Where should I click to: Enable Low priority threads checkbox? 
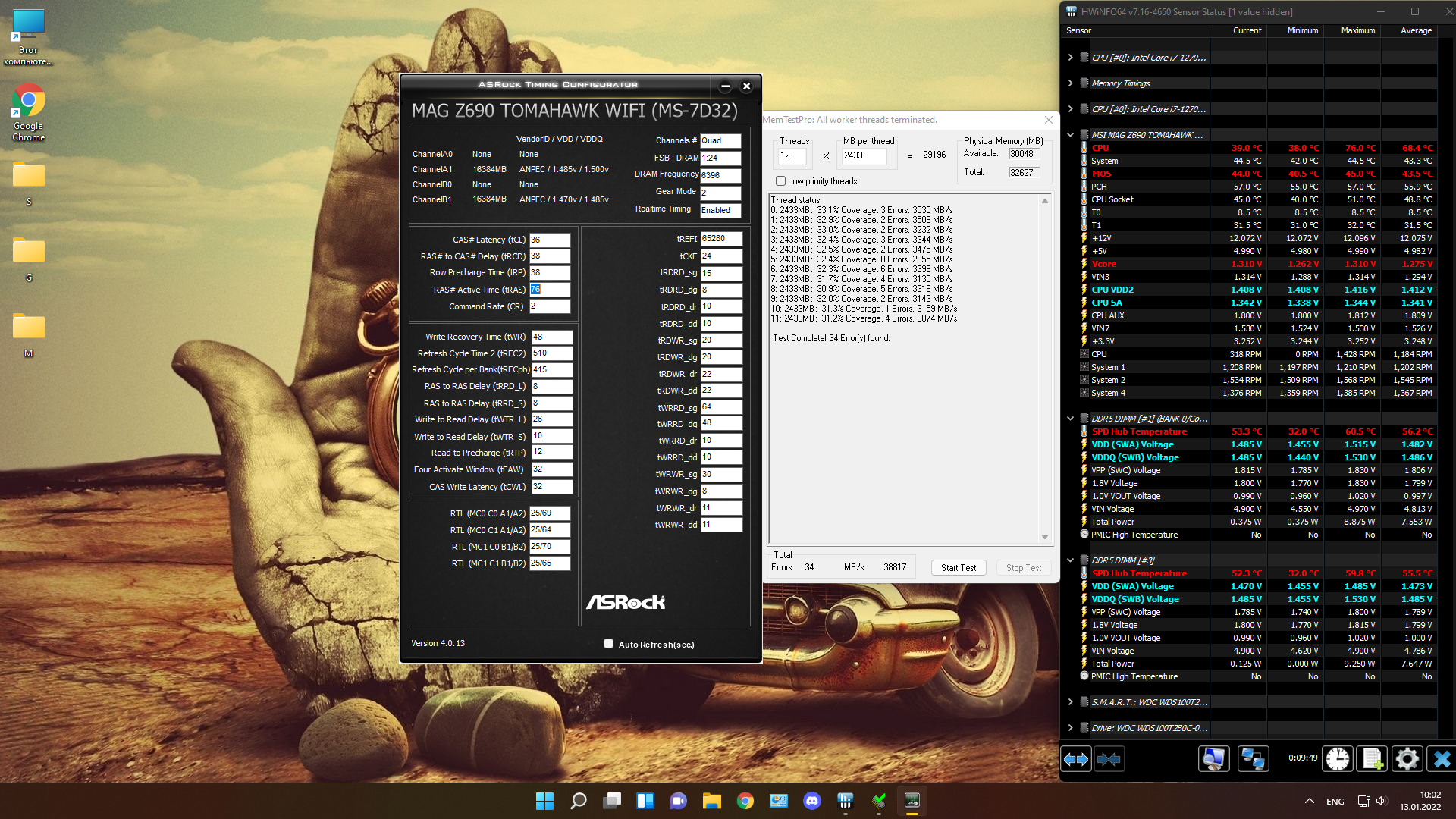(x=780, y=181)
